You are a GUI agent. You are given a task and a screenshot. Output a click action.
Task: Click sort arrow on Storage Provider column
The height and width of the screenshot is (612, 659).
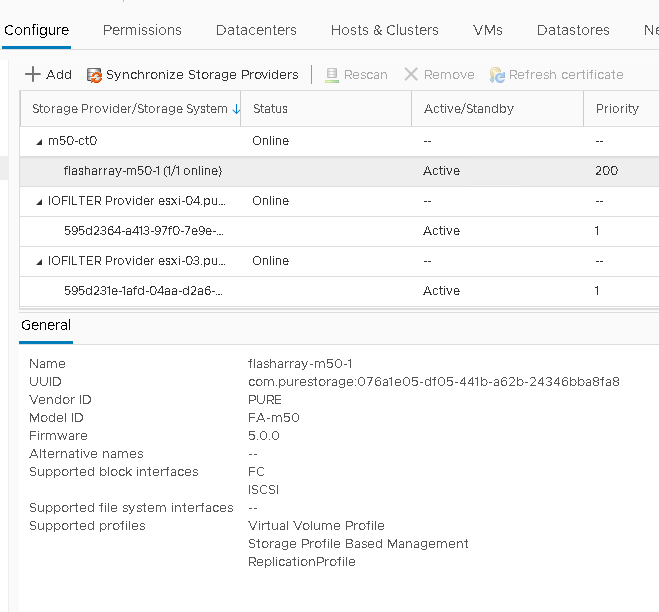pos(236,109)
